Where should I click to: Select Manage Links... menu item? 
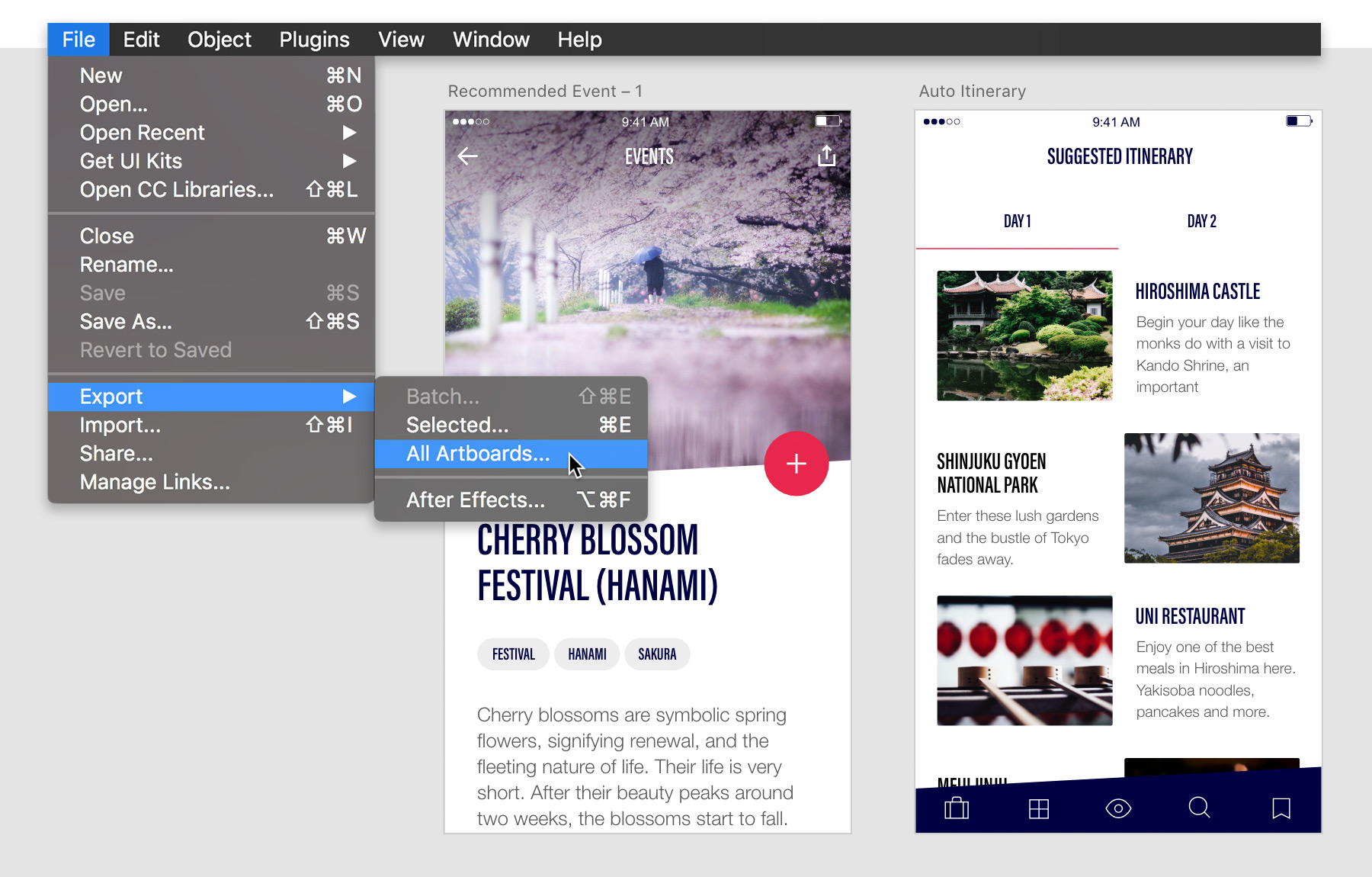coord(211,482)
